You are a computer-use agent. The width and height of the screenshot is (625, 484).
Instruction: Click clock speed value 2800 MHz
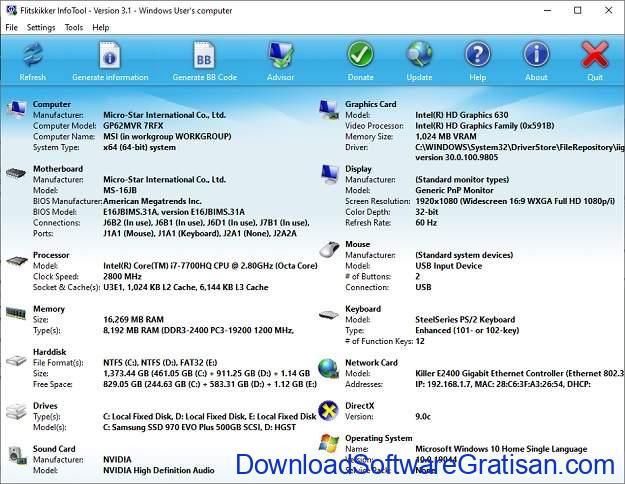coord(122,276)
